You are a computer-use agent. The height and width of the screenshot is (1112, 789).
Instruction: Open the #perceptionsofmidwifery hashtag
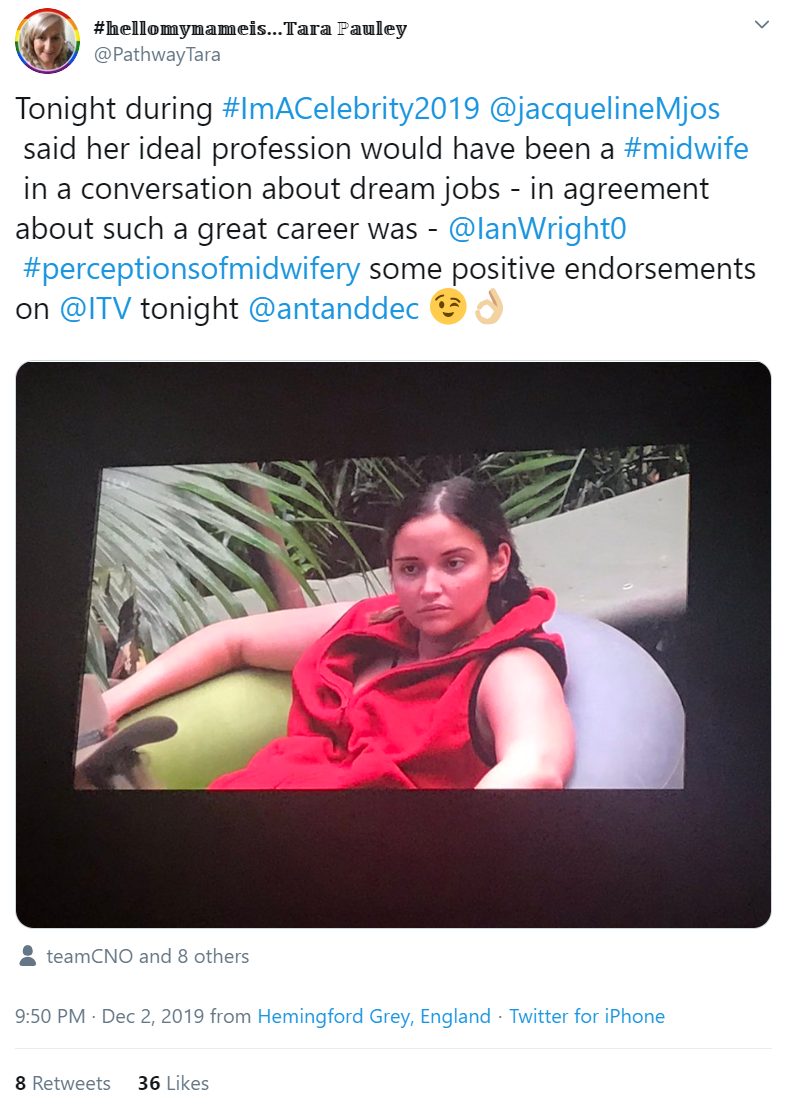tap(191, 269)
